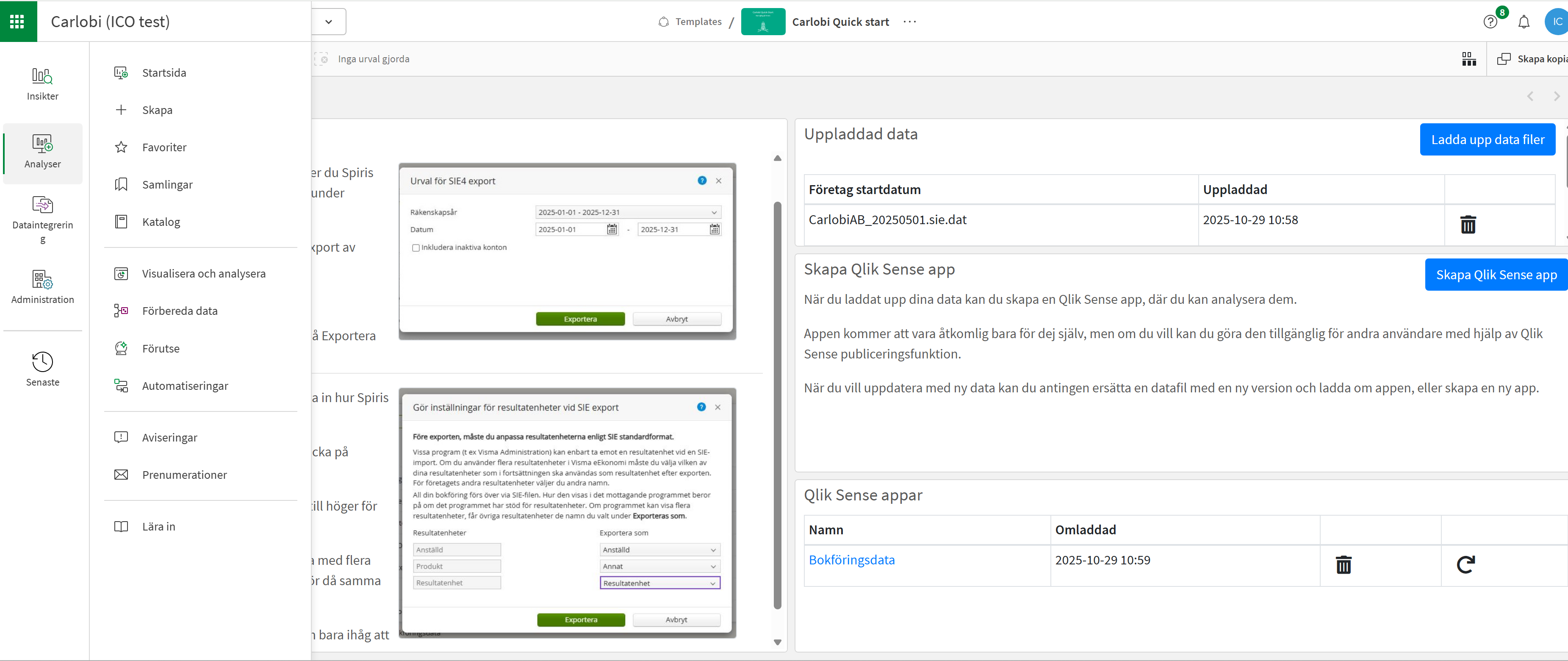The image size is (1568, 661).
Task: Open the app launcher grid icon
Action: pyautogui.click(x=18, y=21)
